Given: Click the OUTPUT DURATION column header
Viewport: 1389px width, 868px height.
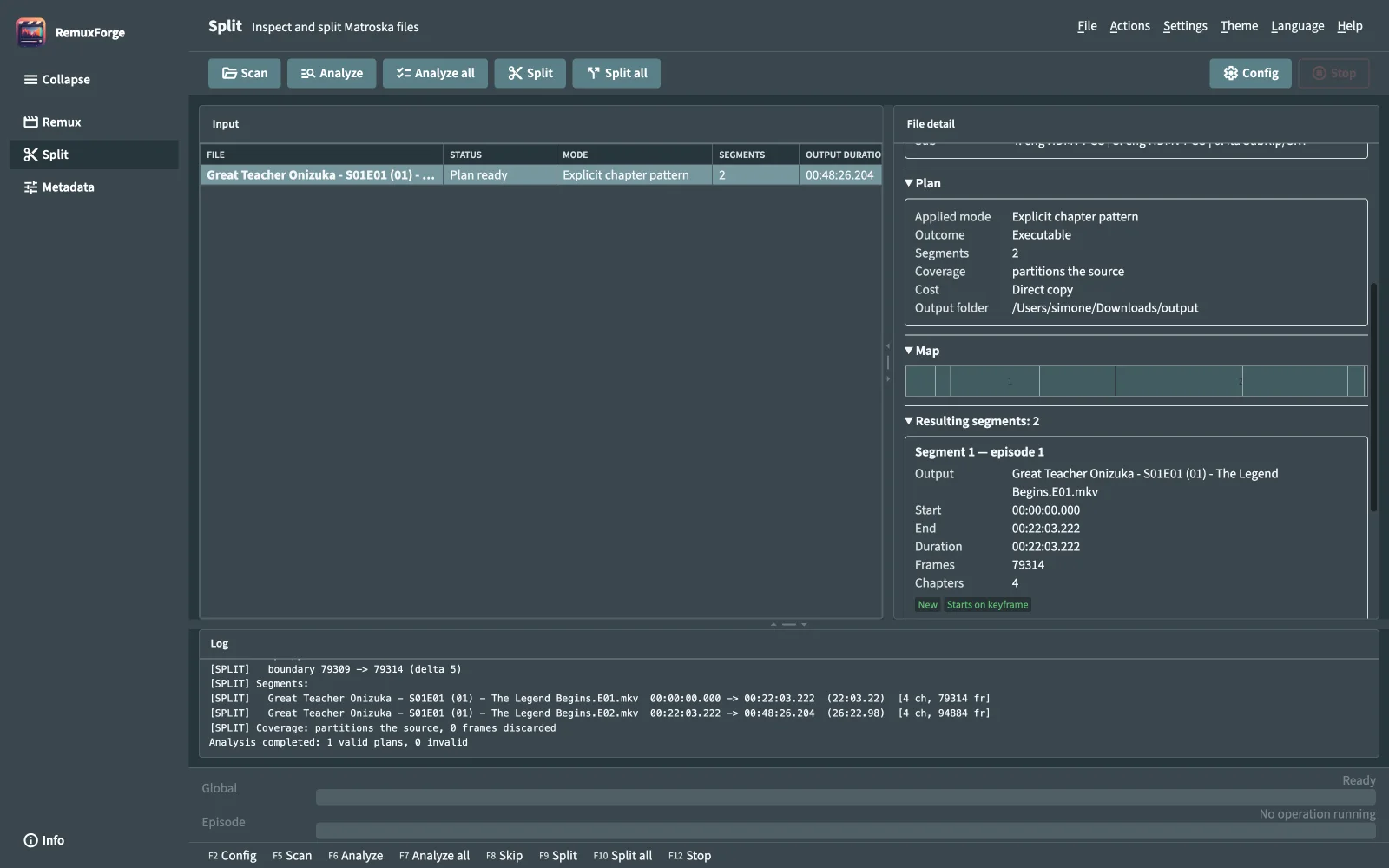Looking at the screenshot, I should [840, 155].
